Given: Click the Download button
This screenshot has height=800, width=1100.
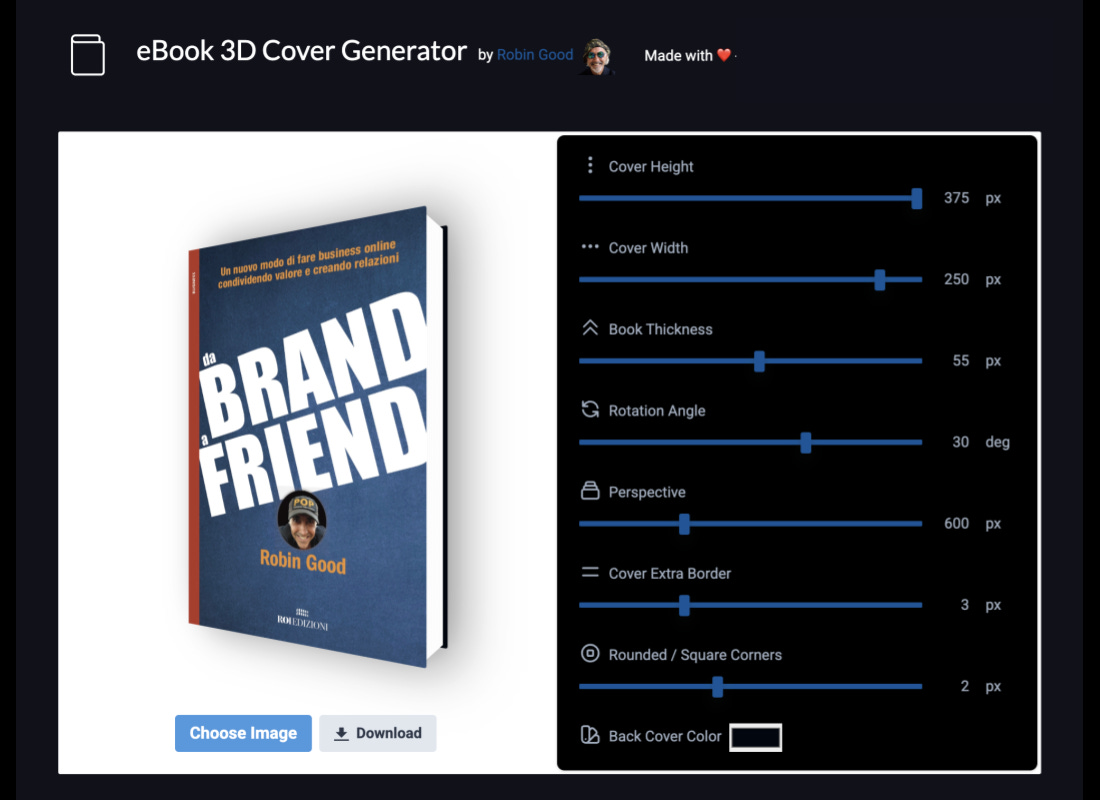Looking at the screenshot, I should (x=377, y=733).
